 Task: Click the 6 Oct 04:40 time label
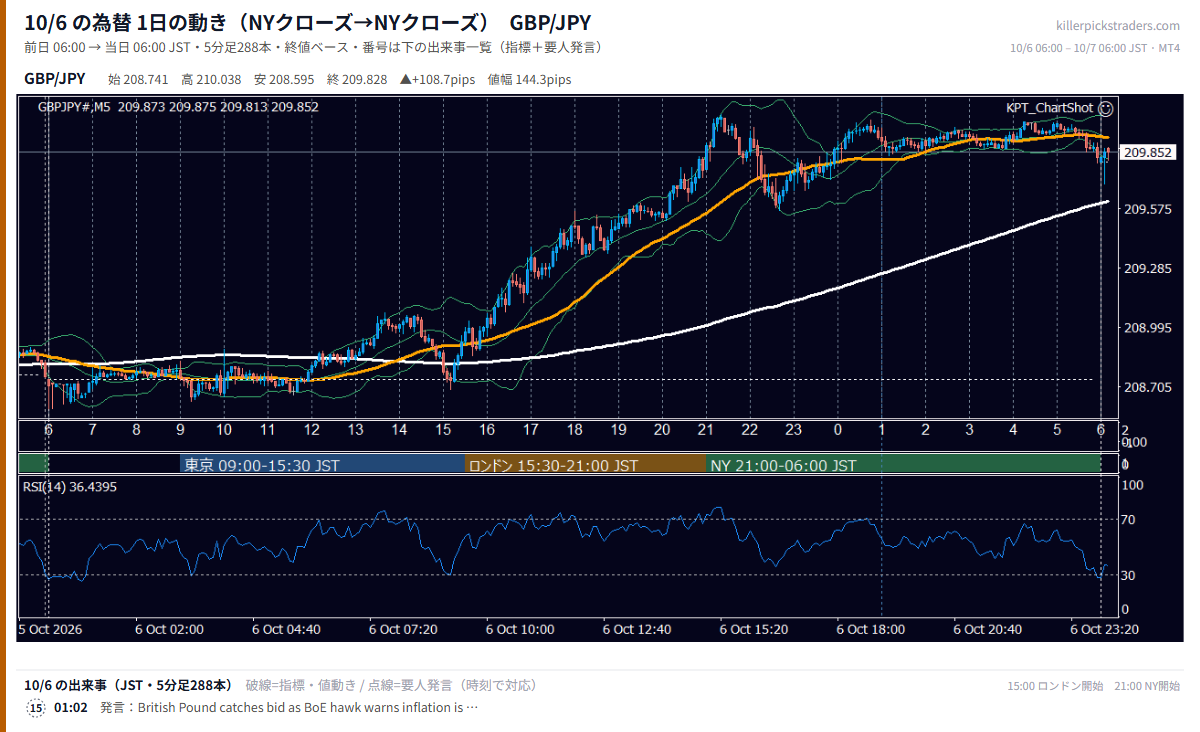point(286,630)
